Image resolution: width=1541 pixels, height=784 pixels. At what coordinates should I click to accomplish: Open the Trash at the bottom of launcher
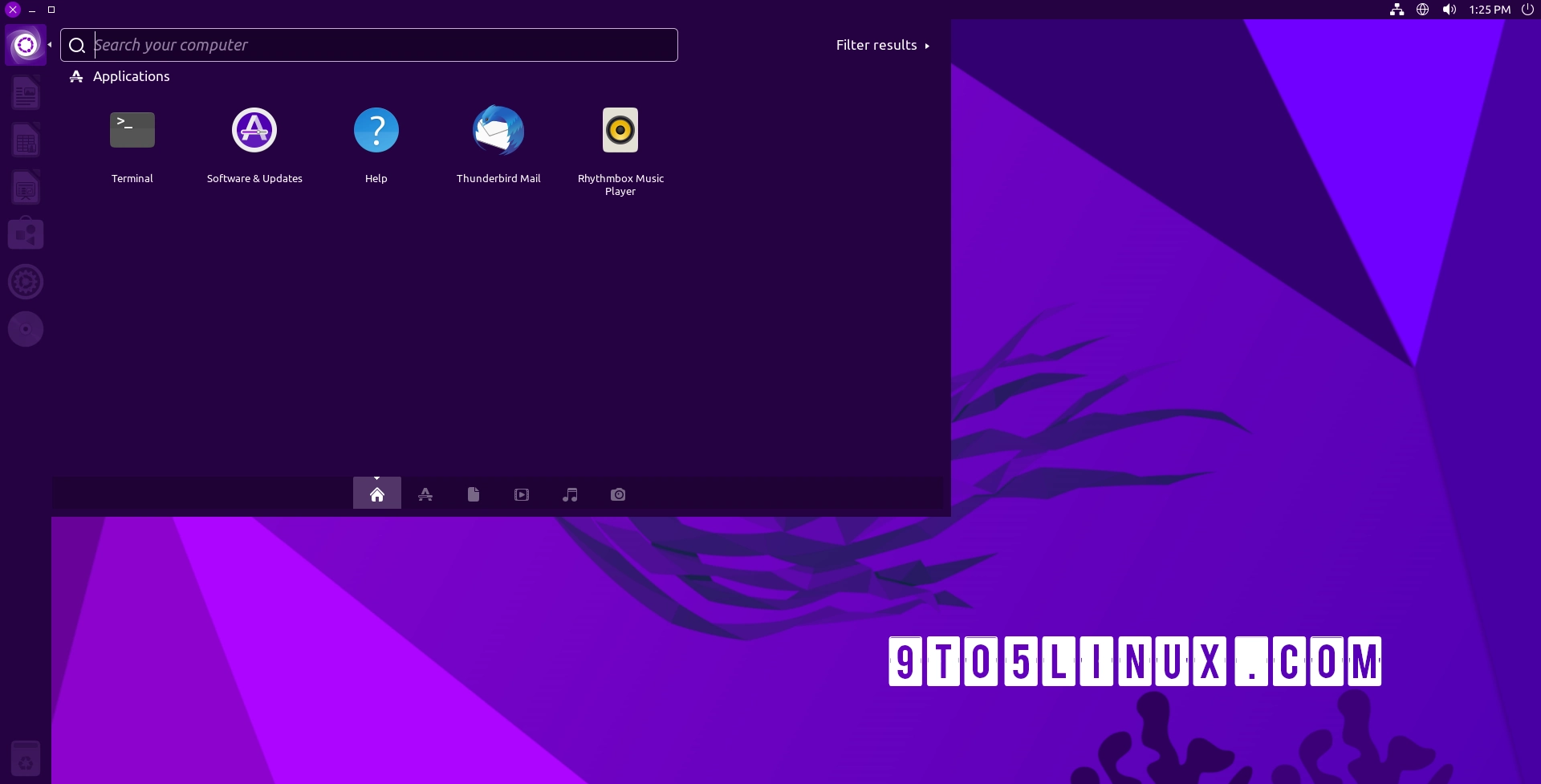[x=26, y=758]
